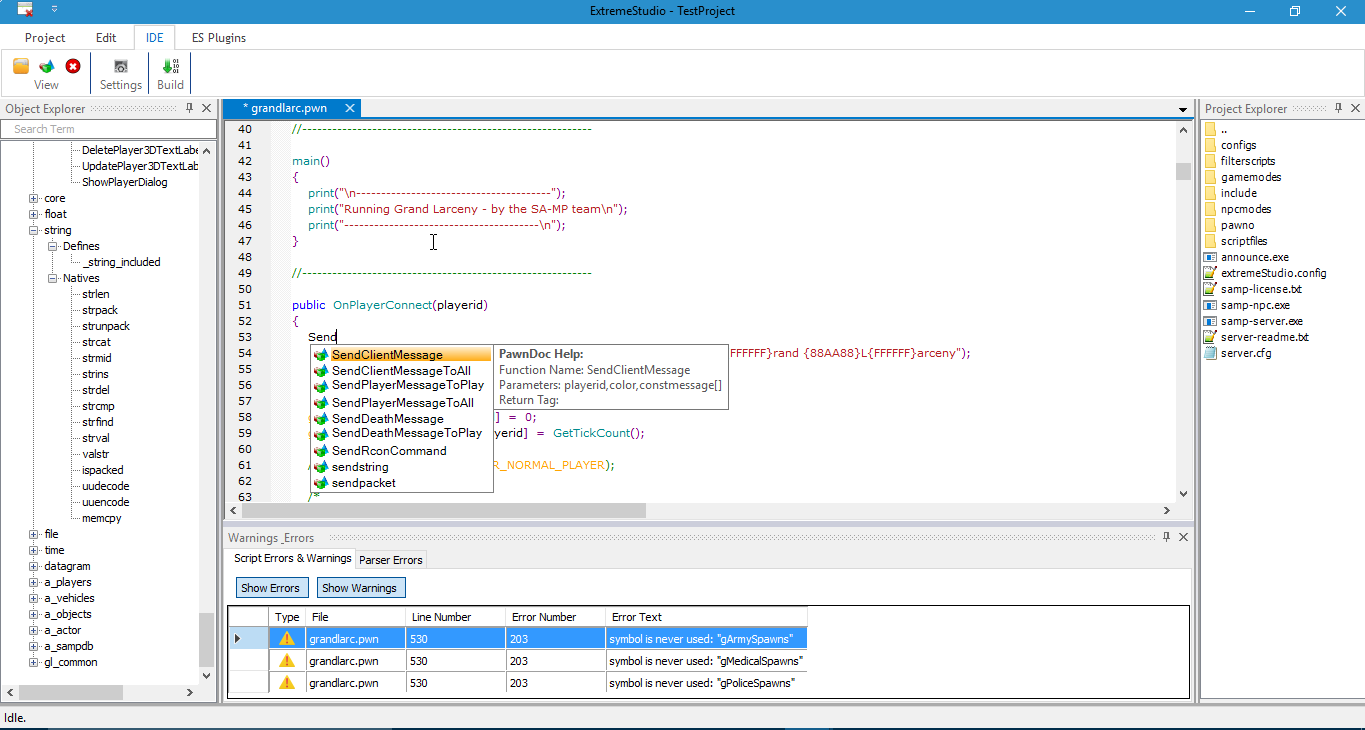Click the Search Term input field
The width and height of the screenshot is (1365, 730).
coord(108,129)
